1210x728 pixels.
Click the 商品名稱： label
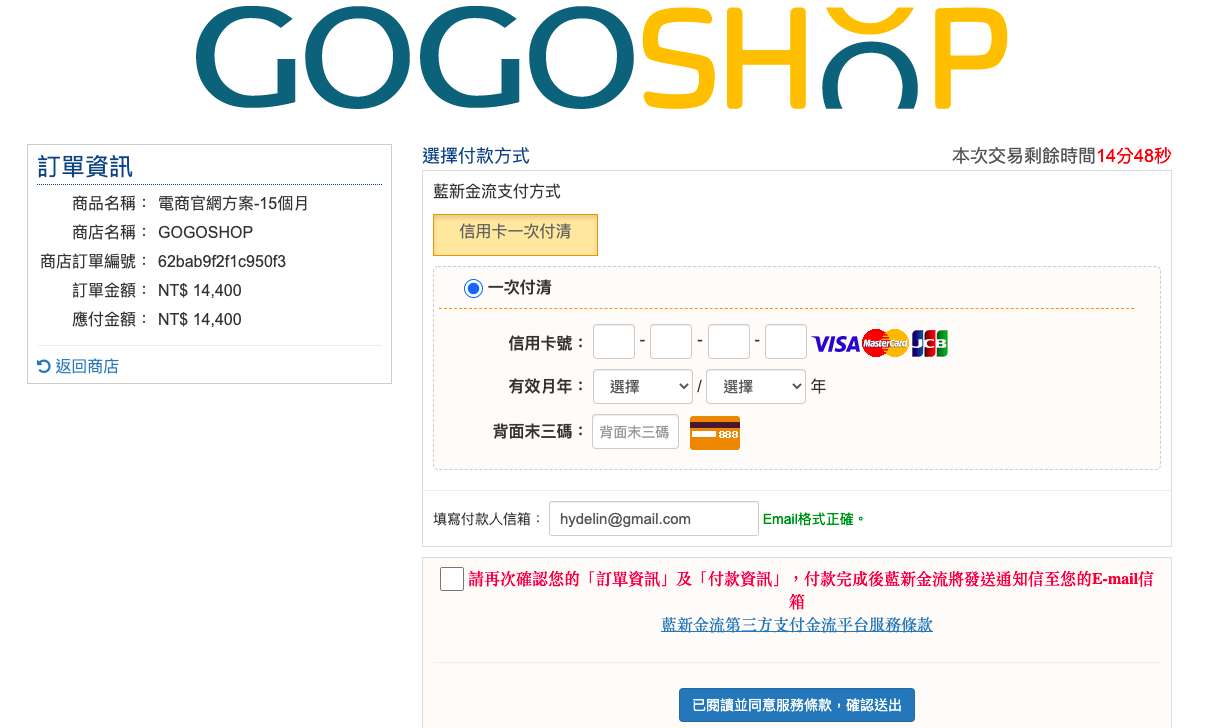click(x=111, y=203)
